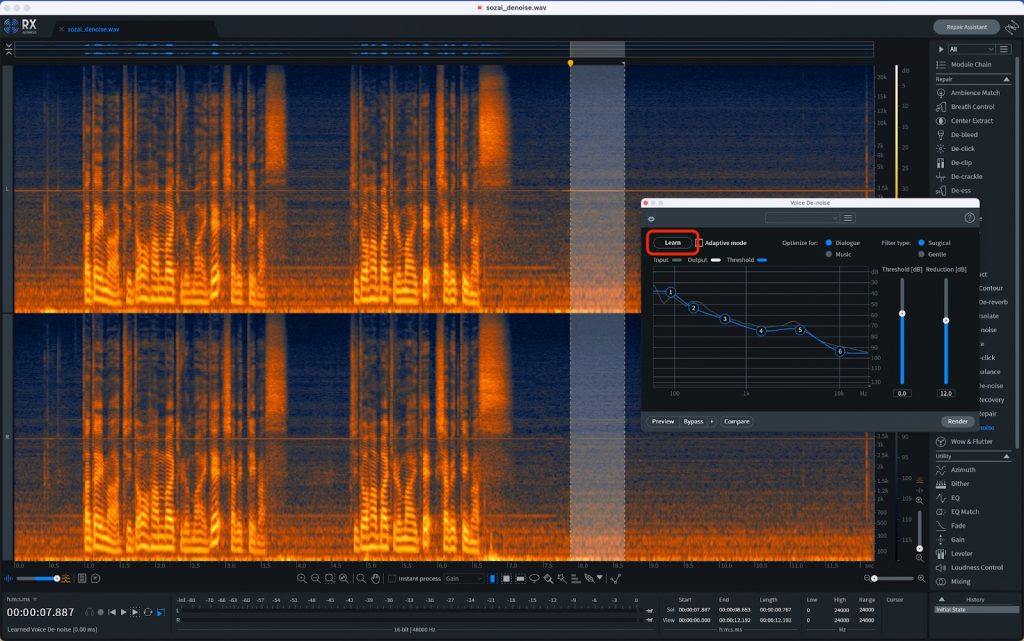Screen dimensions: 1024x641
Task: Adjust the Reduction dB slider
Action: [945, 320]
